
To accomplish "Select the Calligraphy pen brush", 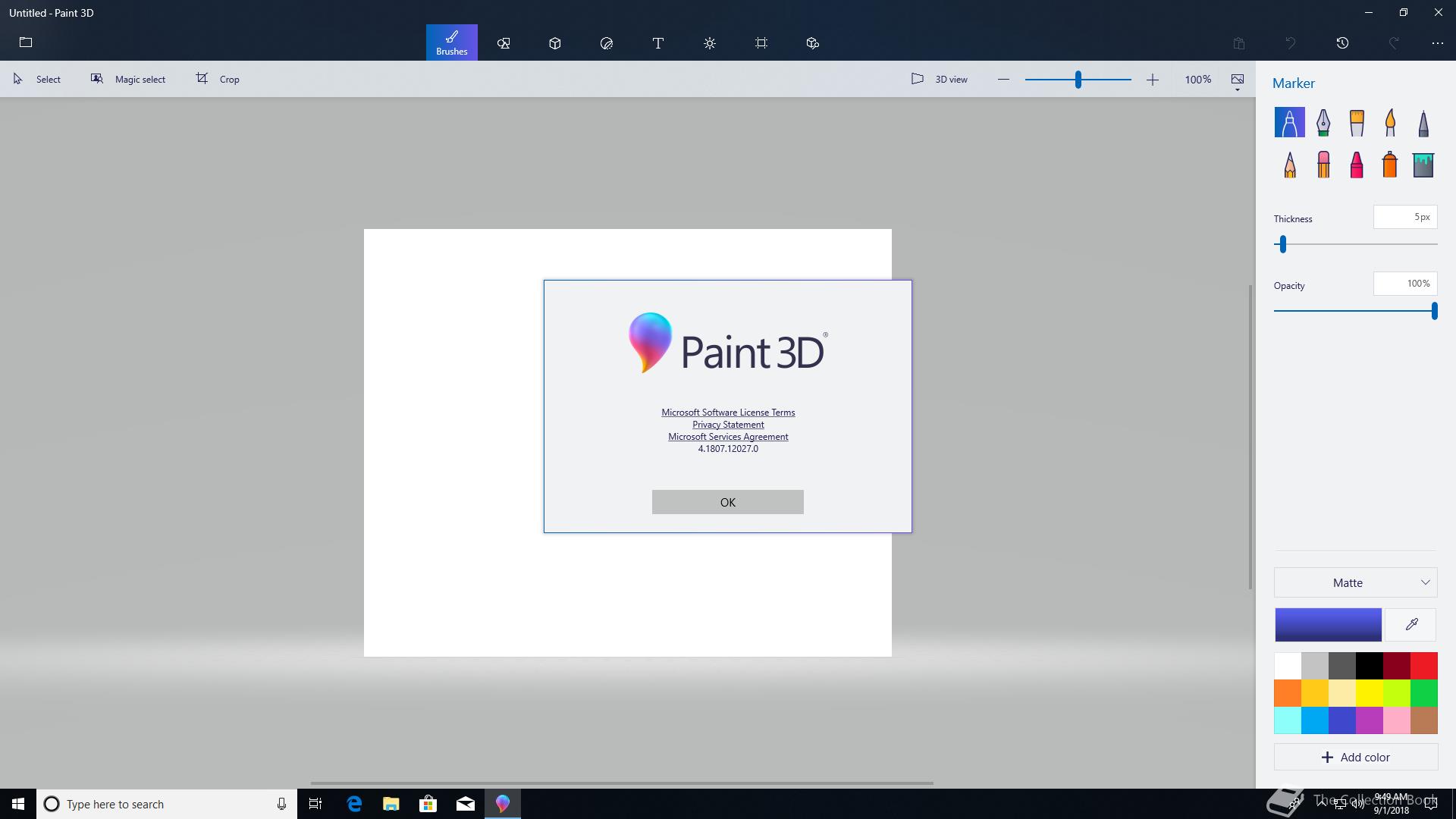I will click(1323, 123).
